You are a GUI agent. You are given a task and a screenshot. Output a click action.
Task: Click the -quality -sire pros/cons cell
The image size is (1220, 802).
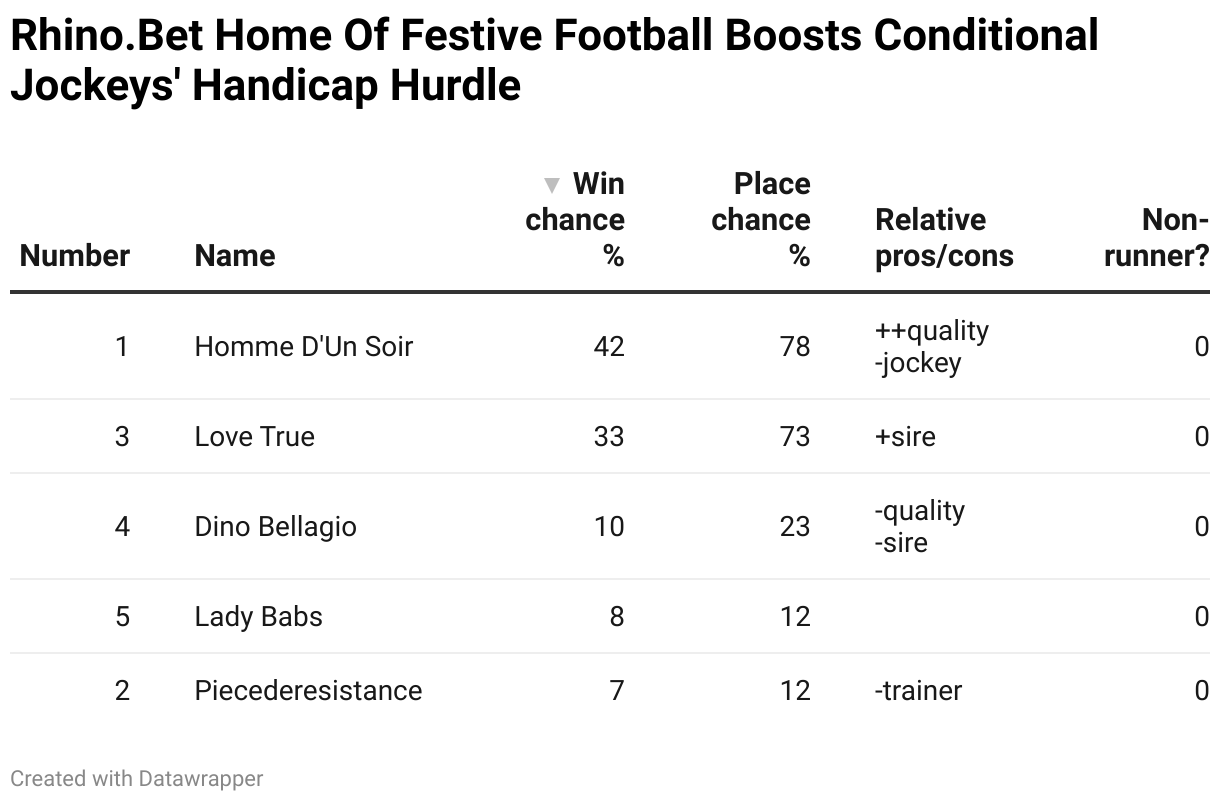920,527
